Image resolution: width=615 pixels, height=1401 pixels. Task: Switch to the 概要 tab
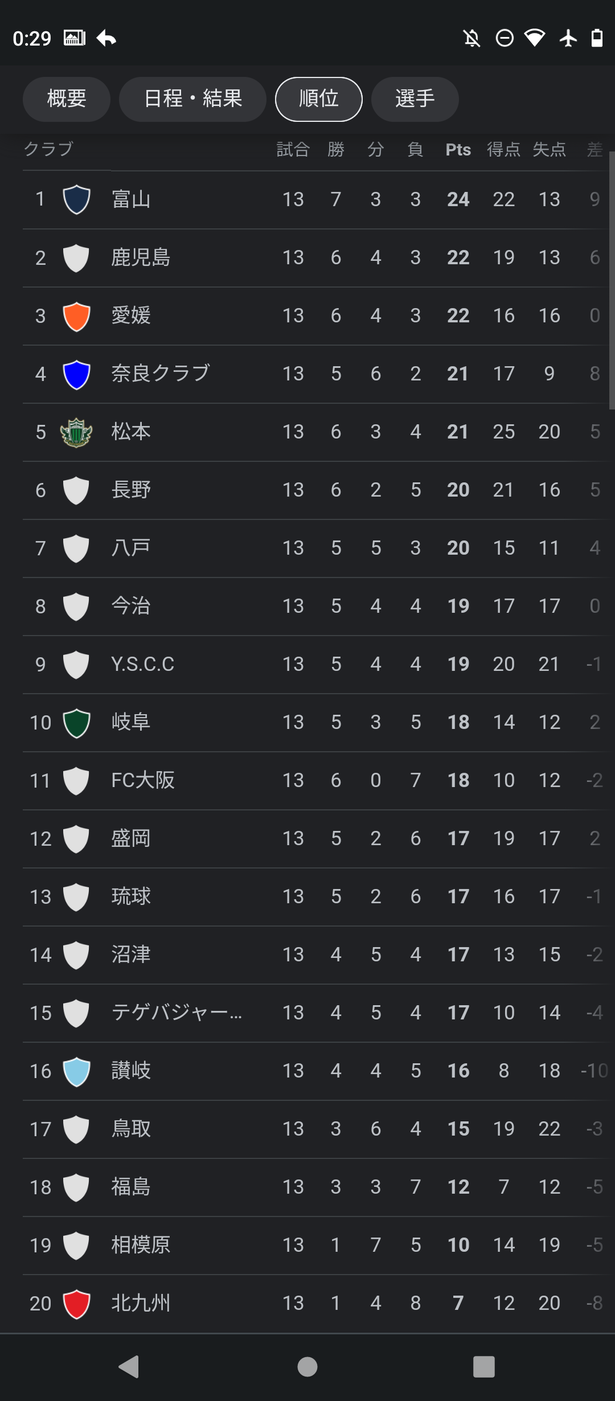coord(67,99)
